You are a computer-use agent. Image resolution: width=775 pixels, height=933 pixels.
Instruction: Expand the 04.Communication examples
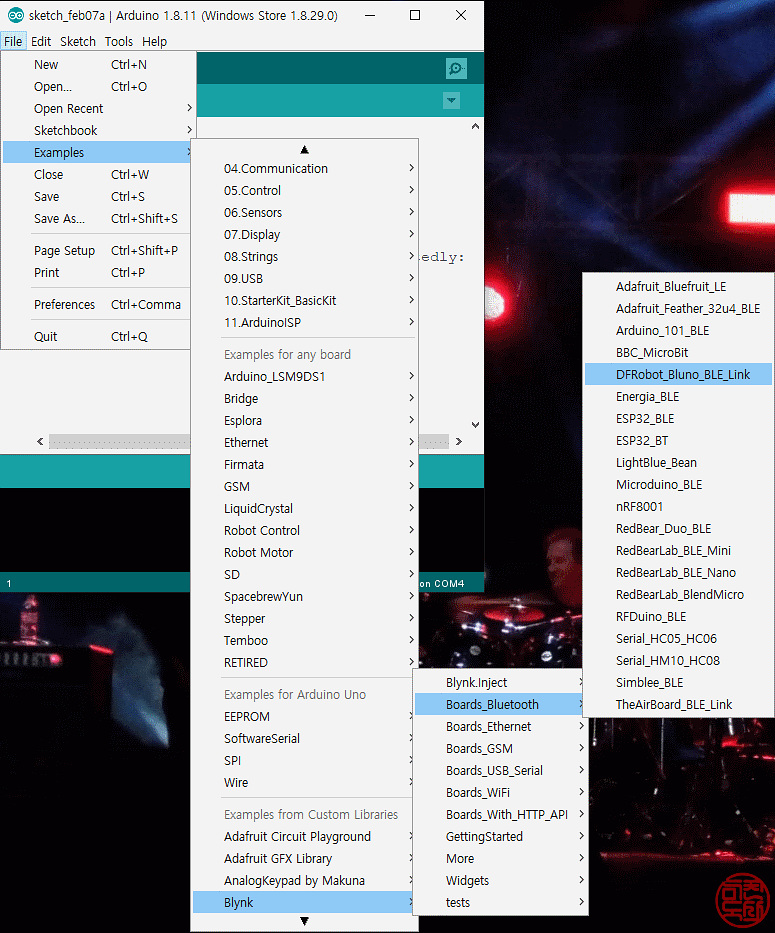pos(304,169)
